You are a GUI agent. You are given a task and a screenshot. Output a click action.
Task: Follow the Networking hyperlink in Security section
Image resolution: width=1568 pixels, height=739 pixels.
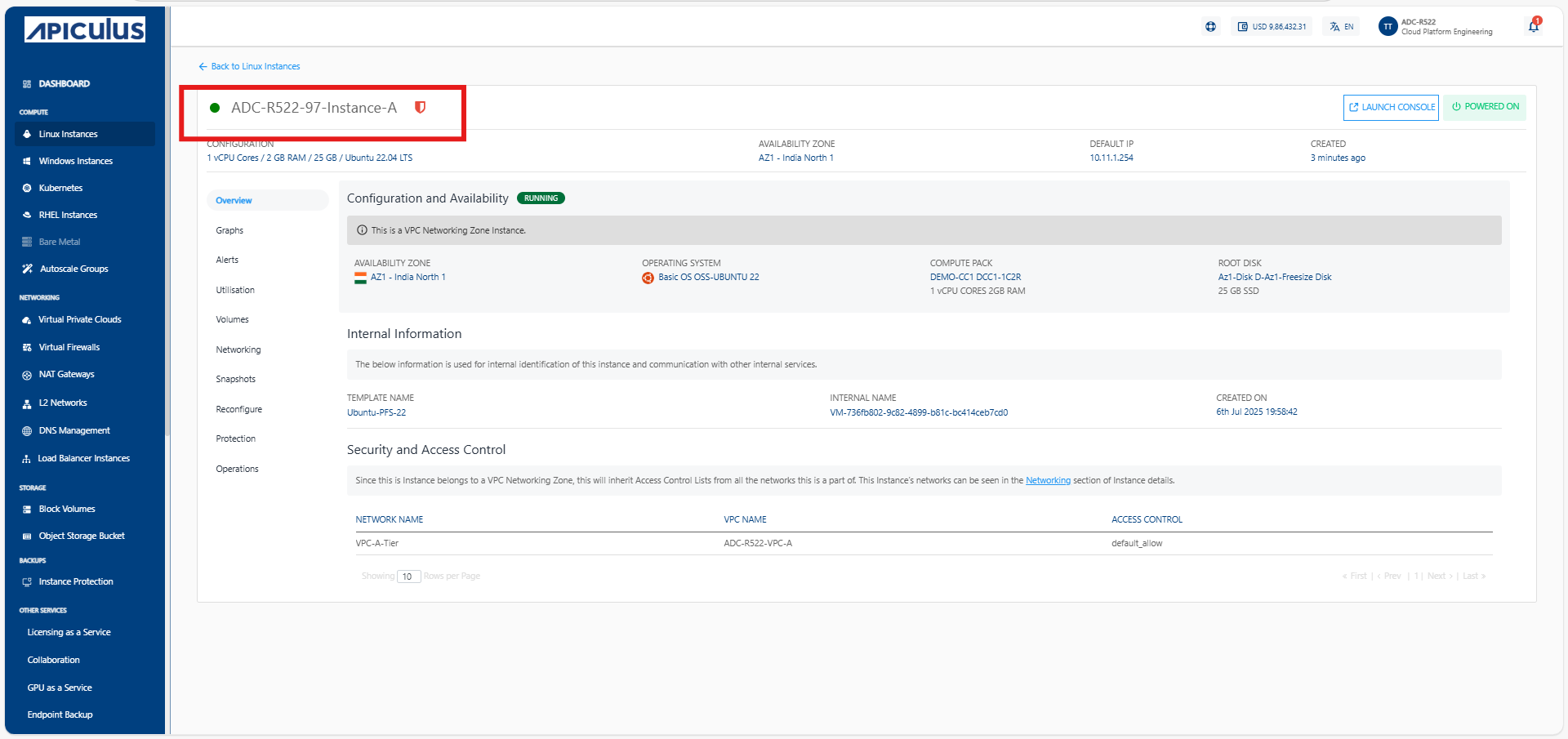pyautogui.click(x=1048, y=480)
